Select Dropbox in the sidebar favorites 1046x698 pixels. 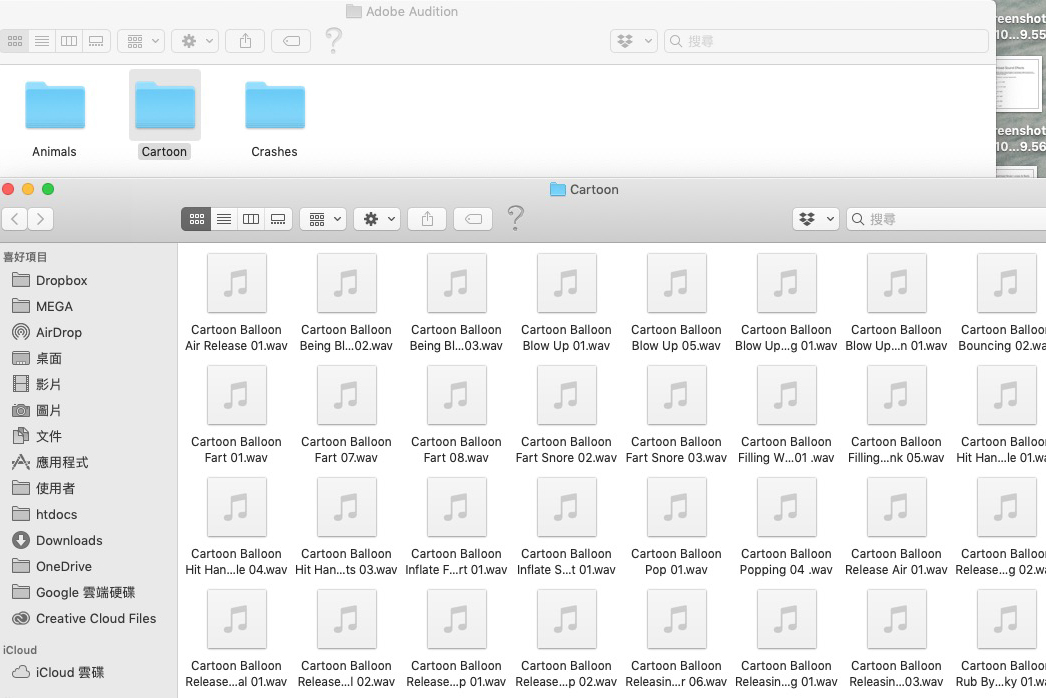point(61,280)
